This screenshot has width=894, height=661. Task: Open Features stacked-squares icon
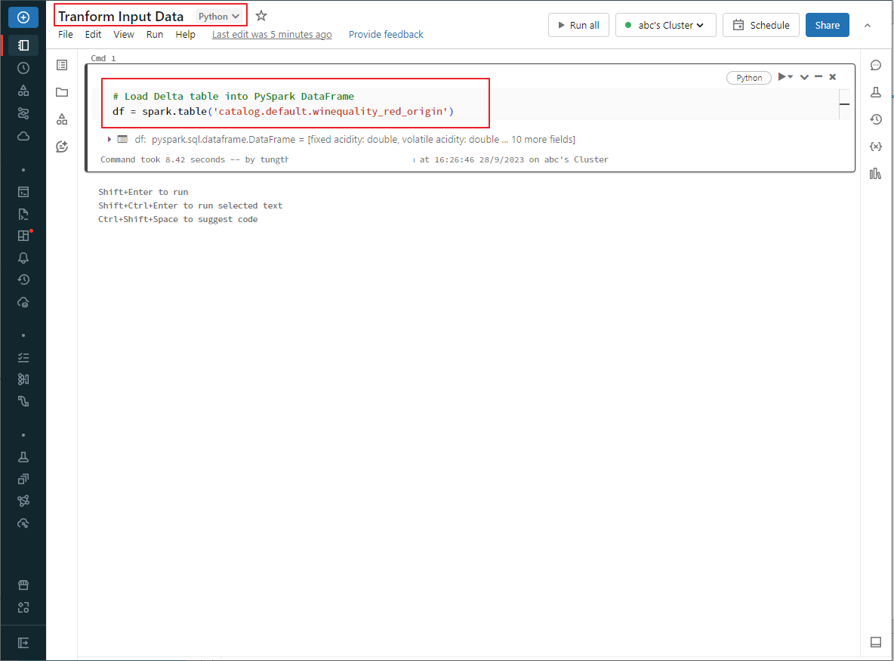(23, 479)
